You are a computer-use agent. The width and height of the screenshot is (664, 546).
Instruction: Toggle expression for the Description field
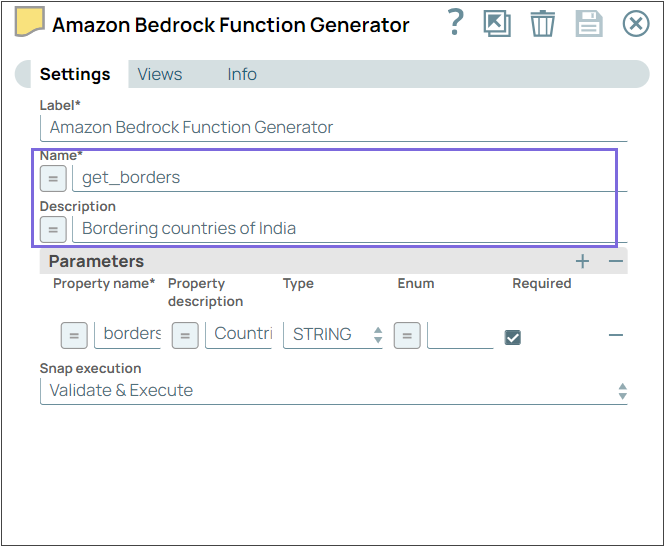pyautogui.click(x=53, y=229)
